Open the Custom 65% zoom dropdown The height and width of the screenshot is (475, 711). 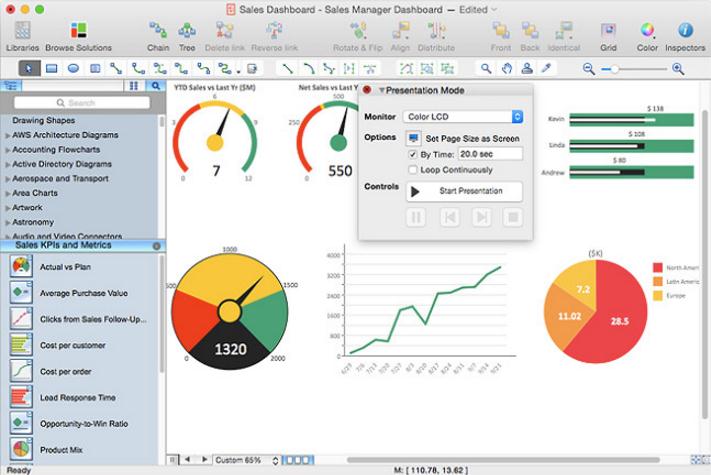[246, 460]
